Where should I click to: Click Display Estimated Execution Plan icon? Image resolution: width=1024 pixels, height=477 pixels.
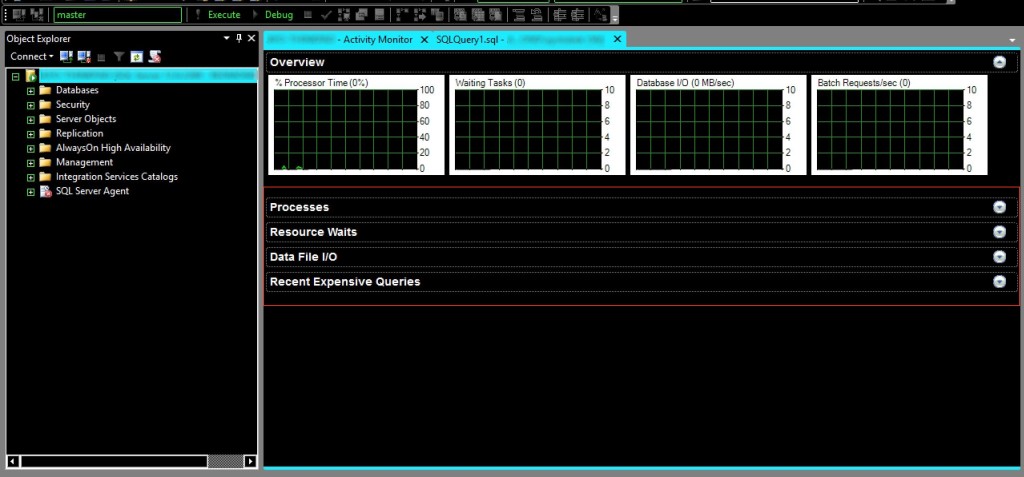click(x=344, y=14)
